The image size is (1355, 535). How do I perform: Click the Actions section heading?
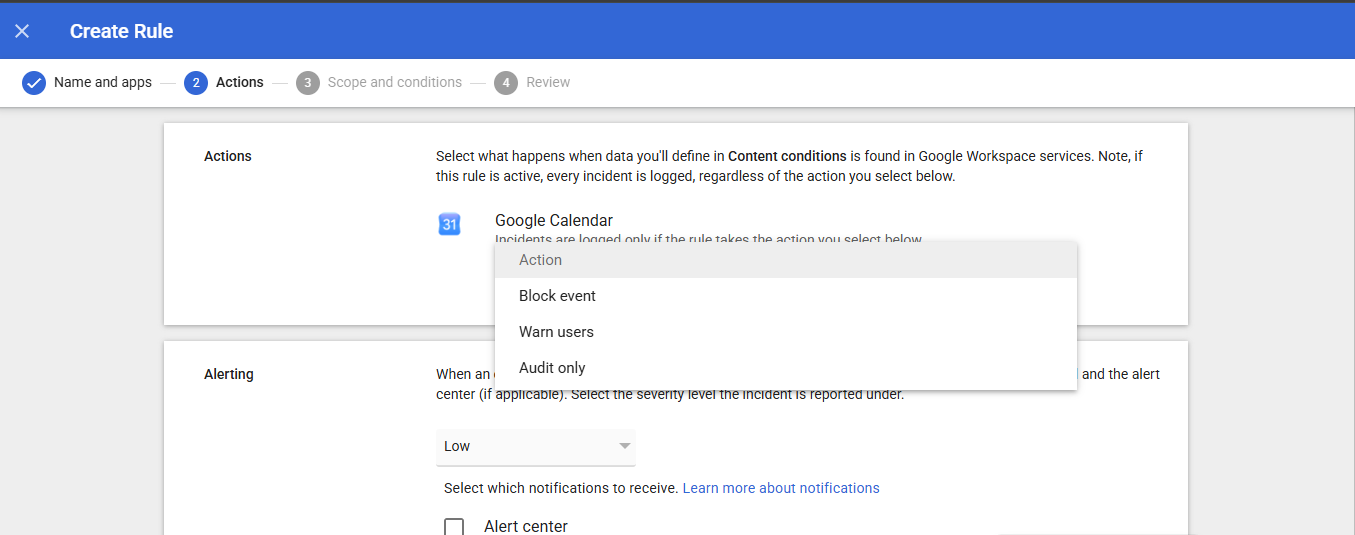[x=228, y=156]
